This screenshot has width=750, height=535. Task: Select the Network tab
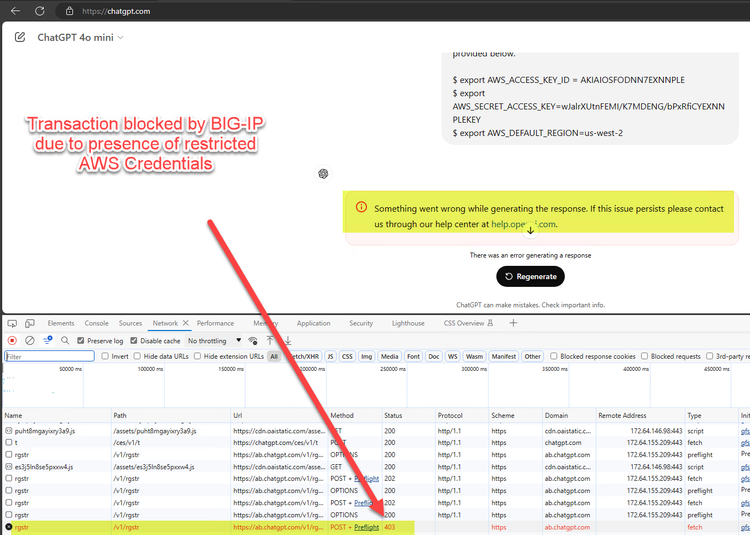pyautogui.click(x=165, y=323)
